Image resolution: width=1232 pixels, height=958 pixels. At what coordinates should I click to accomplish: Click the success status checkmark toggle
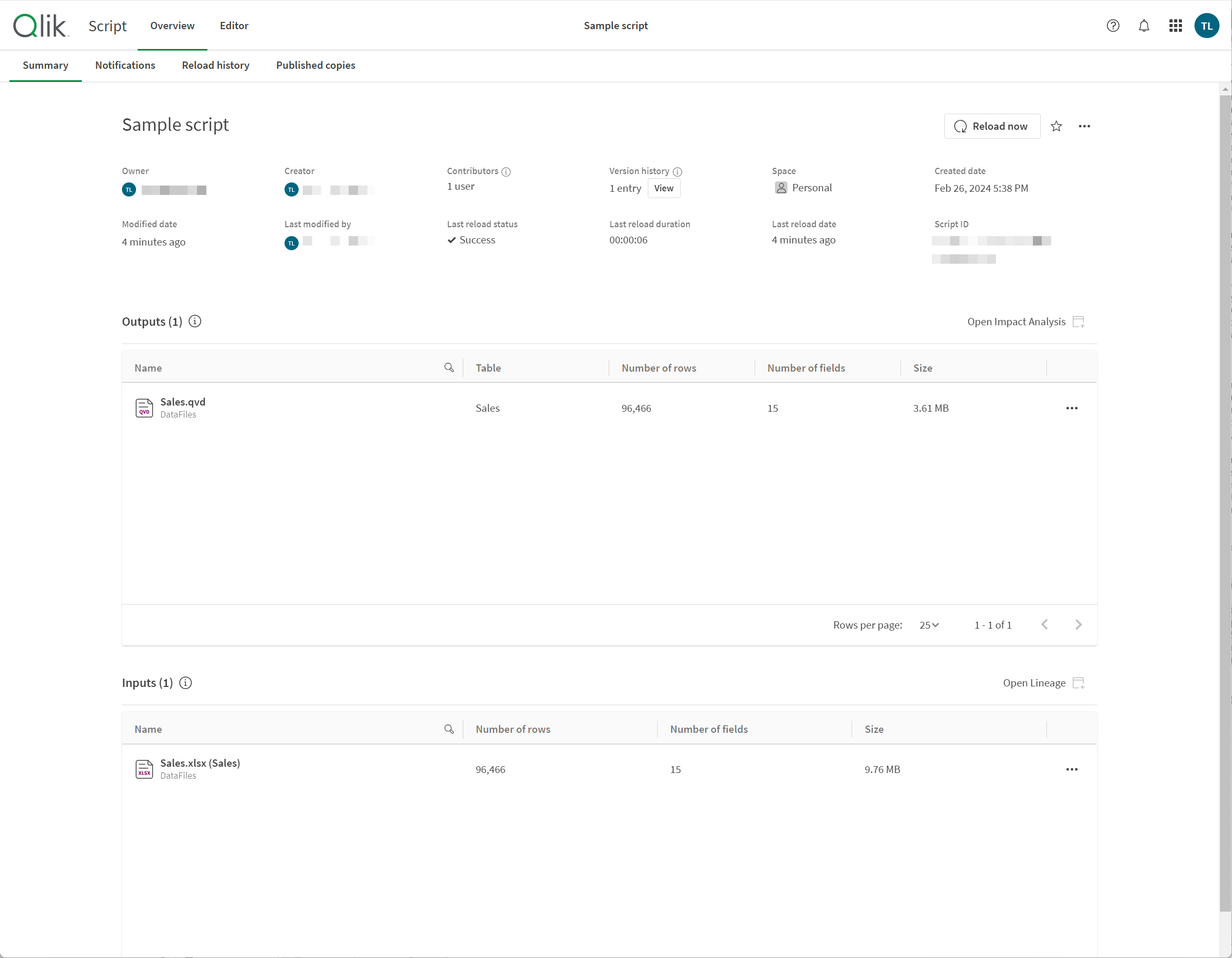pos(453,239)
